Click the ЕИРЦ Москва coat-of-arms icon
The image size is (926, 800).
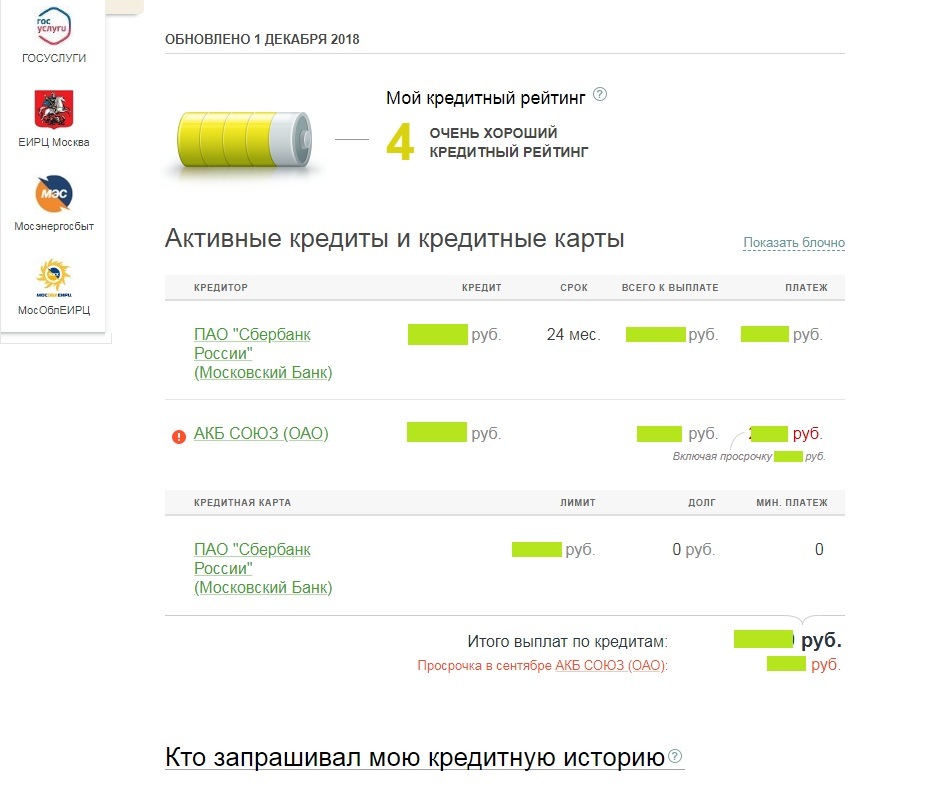[x=54, y=110]
